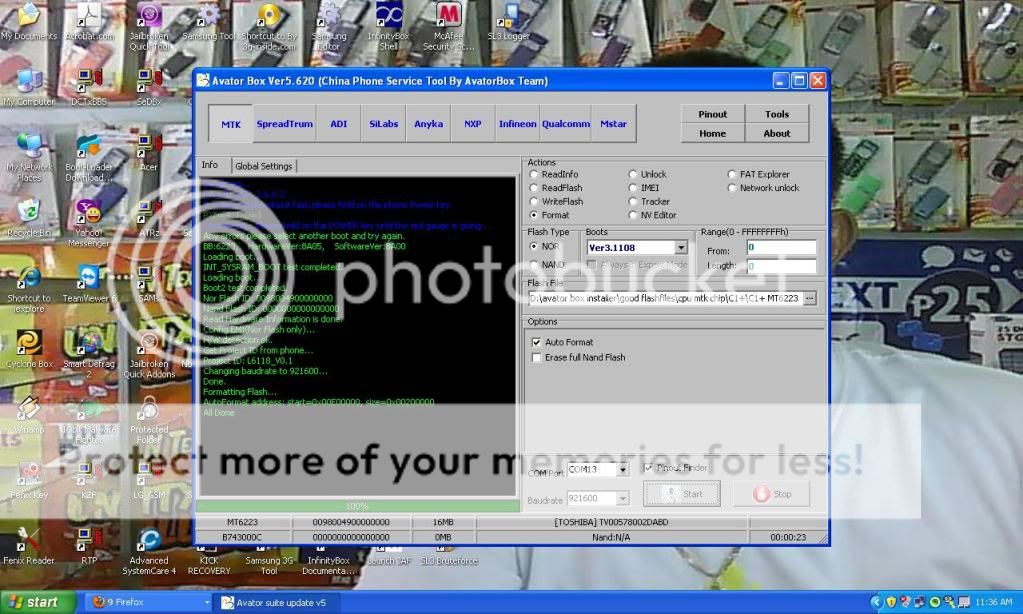Click the Pinout button
Screen dimensions: 1023x614
pos(712,114)
